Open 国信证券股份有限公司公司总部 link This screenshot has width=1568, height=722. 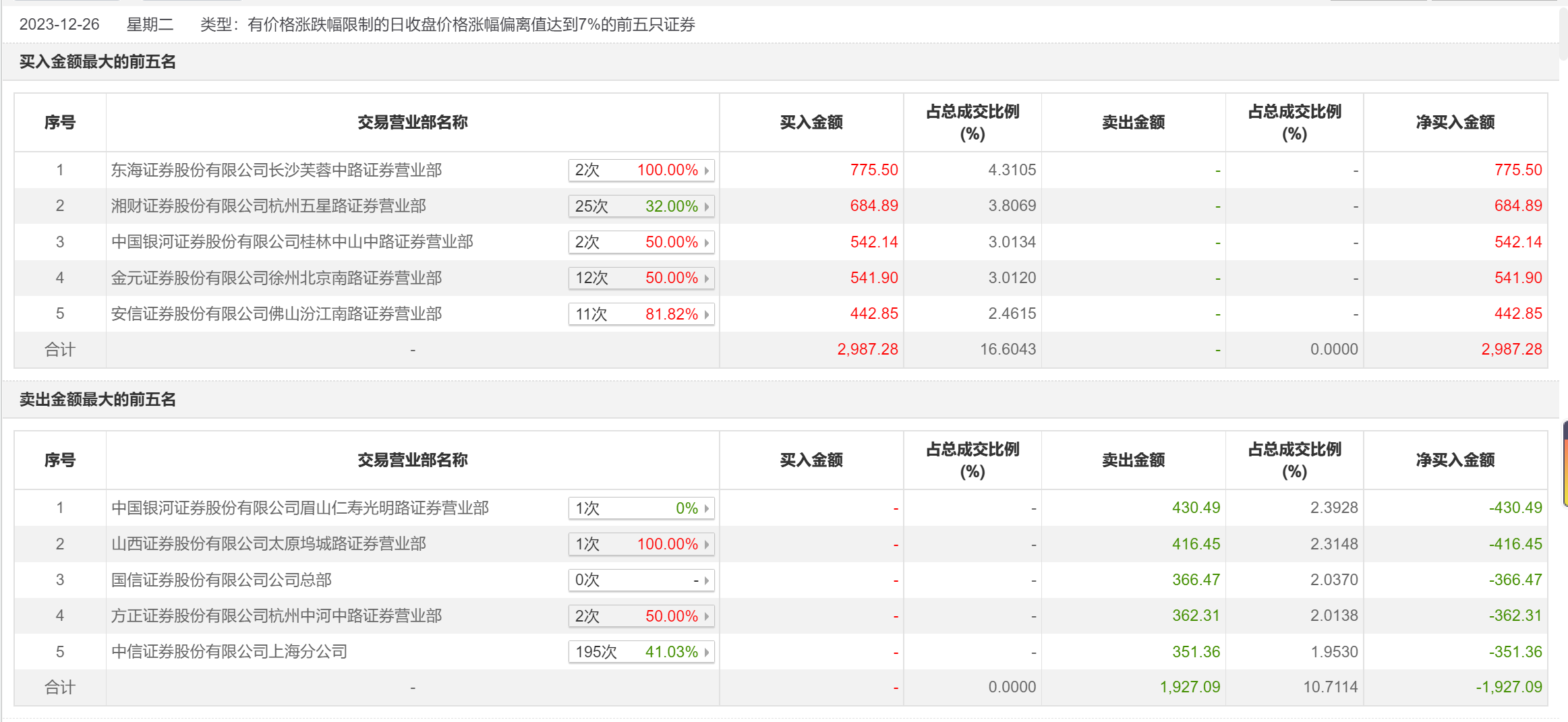tap(221, 580)
